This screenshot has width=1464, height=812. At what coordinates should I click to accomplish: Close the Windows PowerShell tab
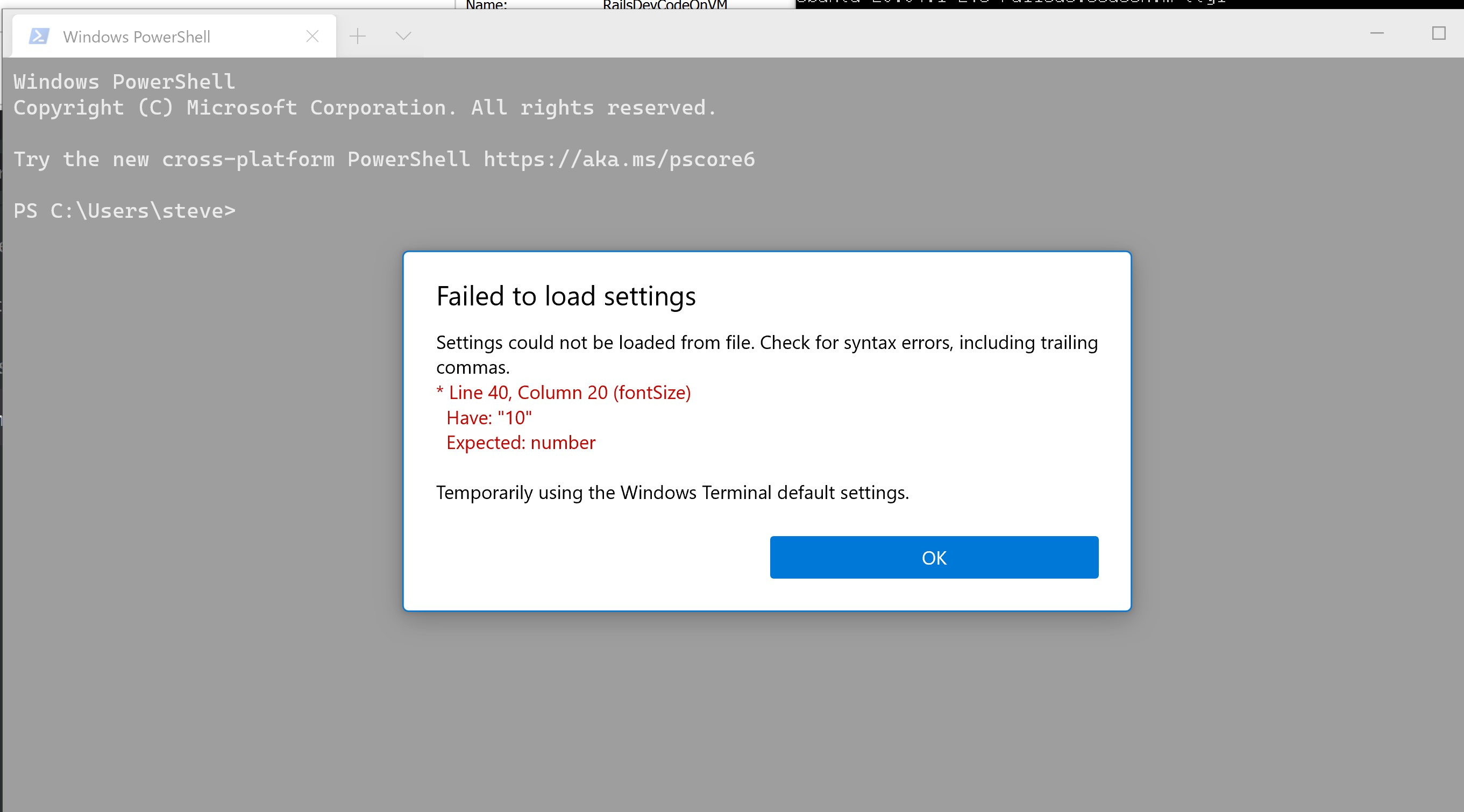pos(312,37)
